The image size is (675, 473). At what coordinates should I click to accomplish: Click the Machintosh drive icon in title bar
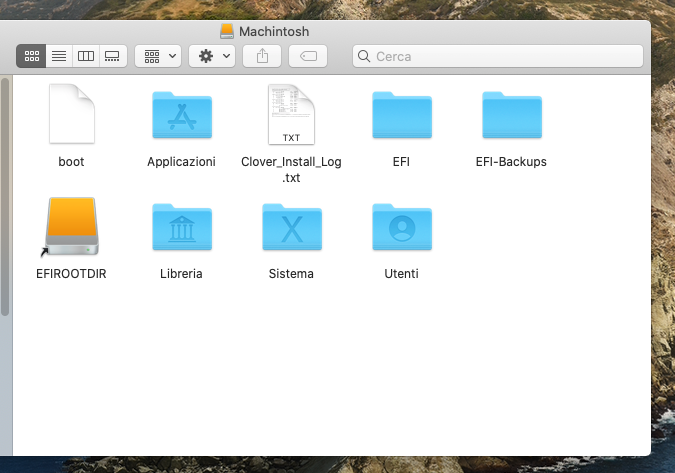(x=227, y=31)
